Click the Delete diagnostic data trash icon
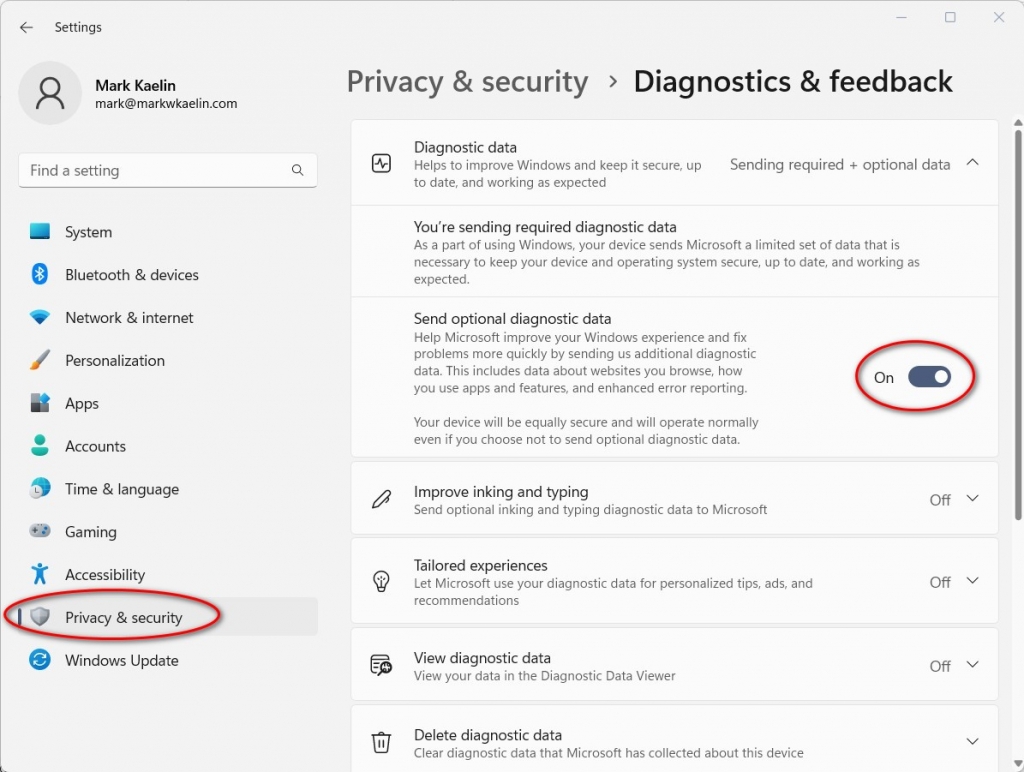The width and height of the screenshot is (1024, 772). (x=381, y=741)
